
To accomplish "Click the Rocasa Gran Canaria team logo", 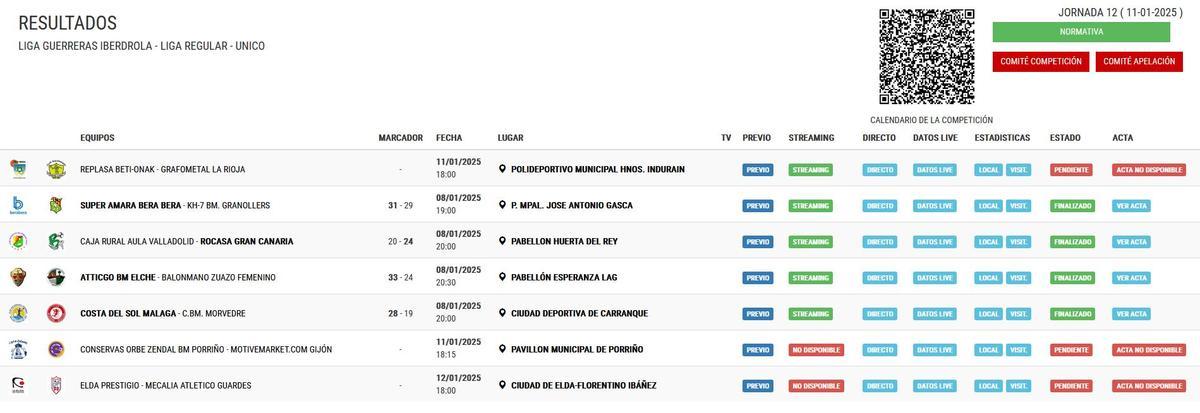I will click(56, 241).
